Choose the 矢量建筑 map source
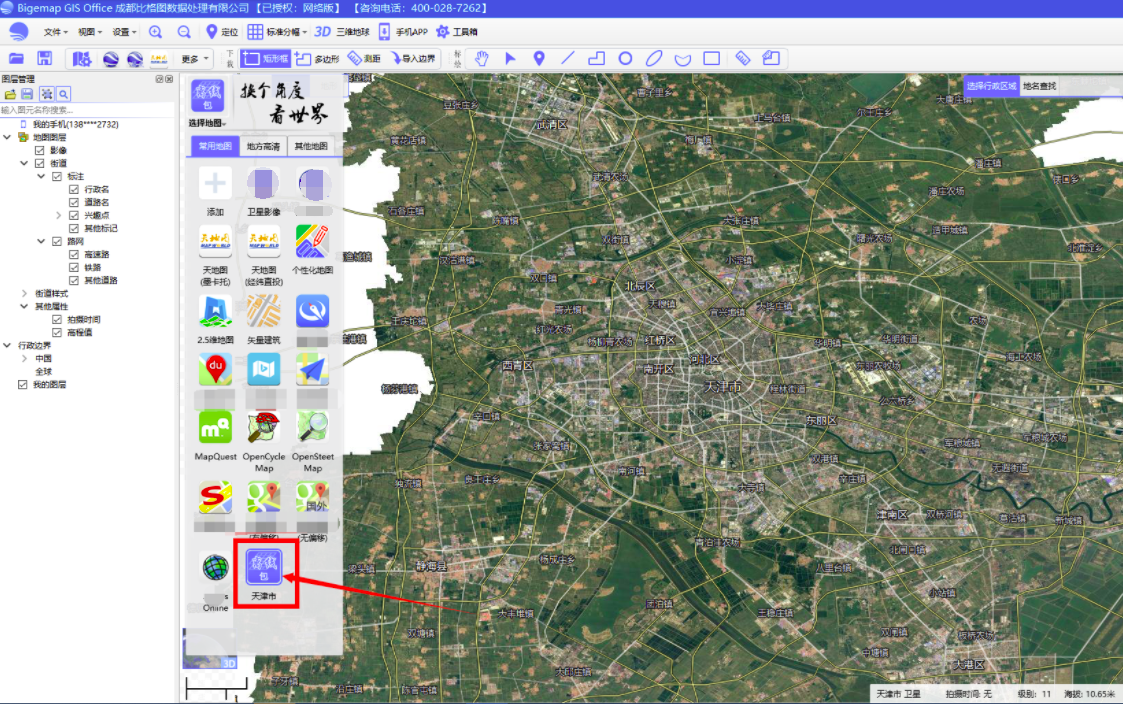The image size is (1123, 704). pyautogui.click(x=264, y=319)
